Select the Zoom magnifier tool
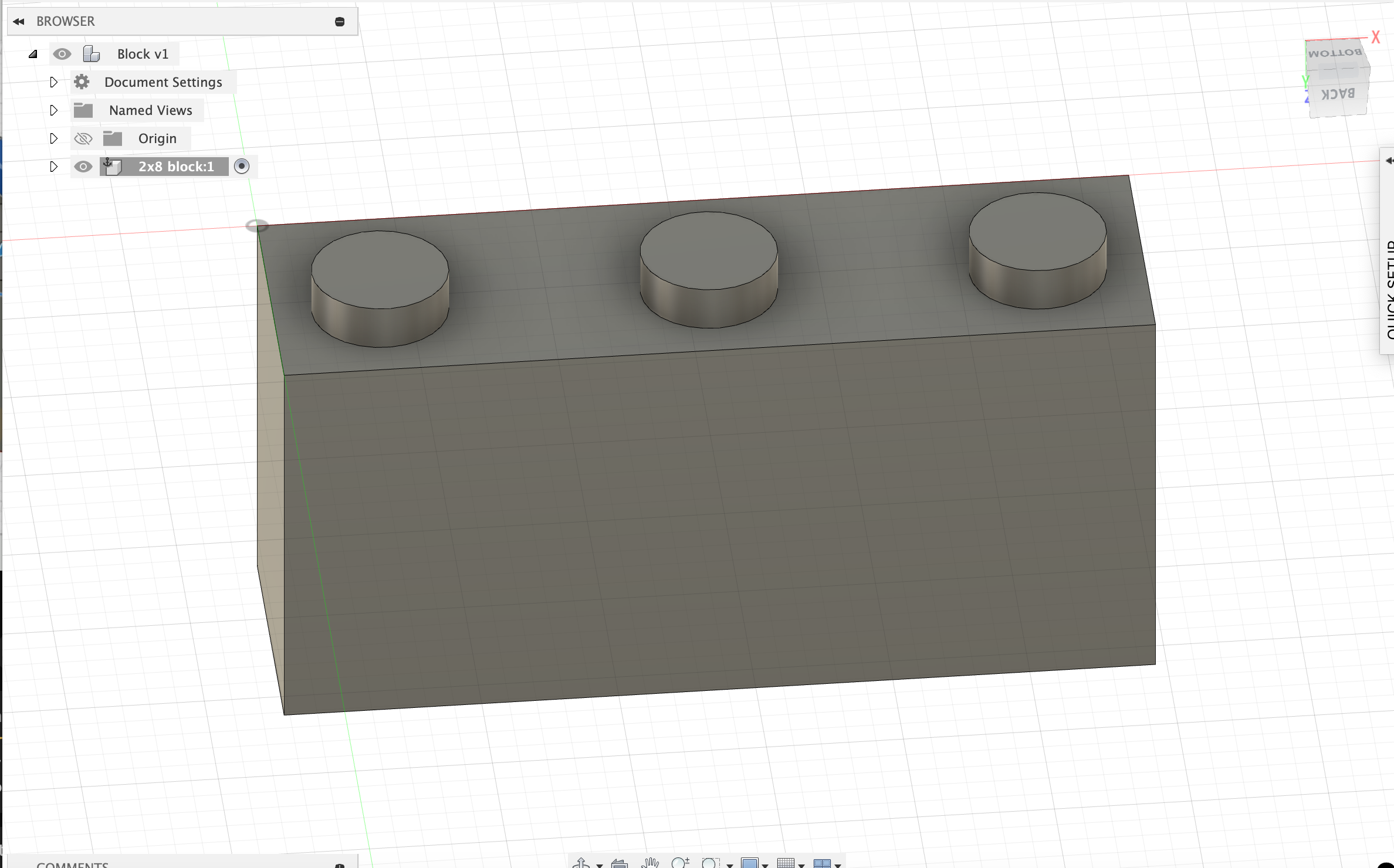The width and height of the screenshot is (1394, 868). [x=679, y=863]
